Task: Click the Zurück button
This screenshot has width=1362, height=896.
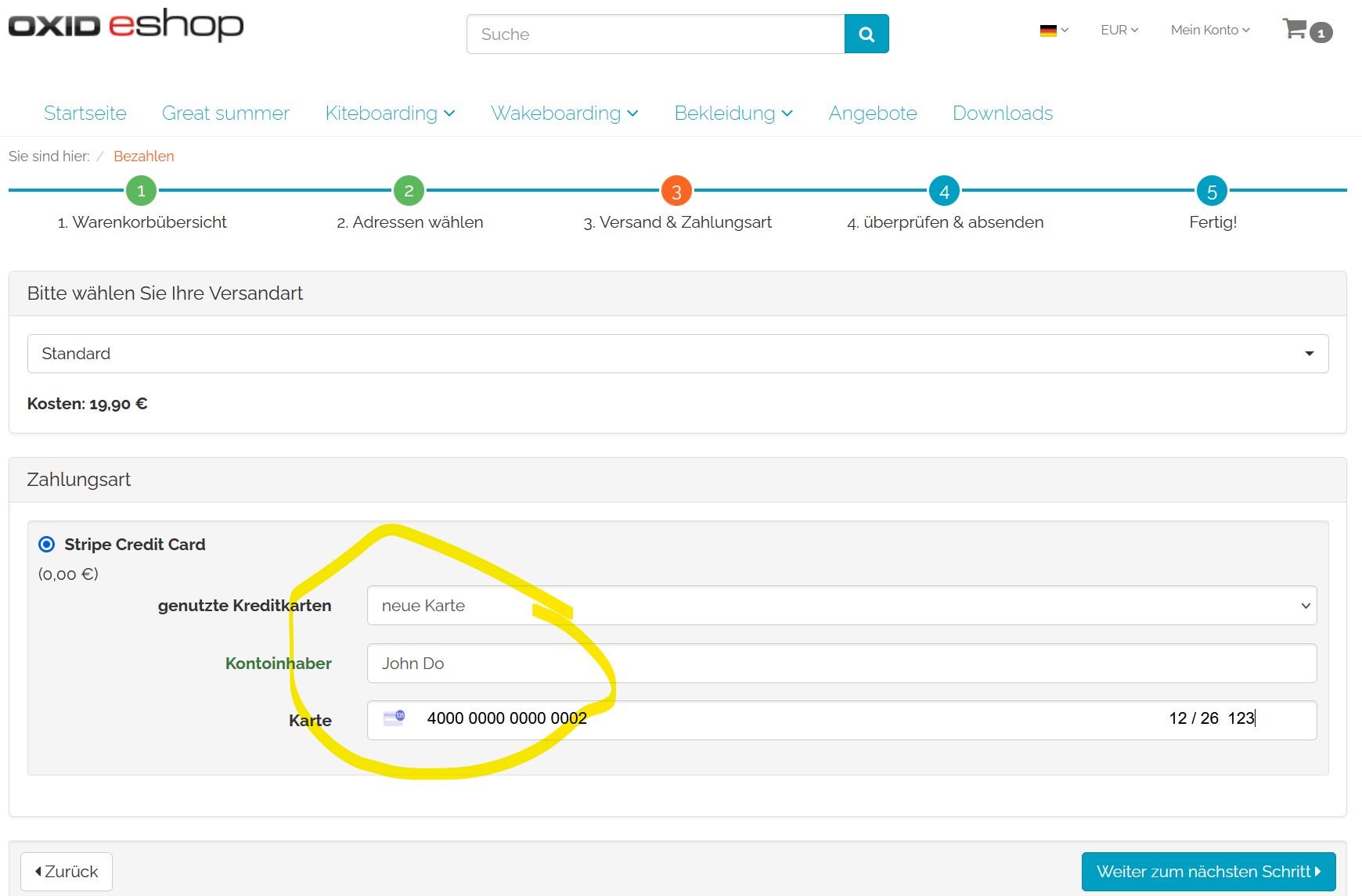Action: [x=67, y=871]
